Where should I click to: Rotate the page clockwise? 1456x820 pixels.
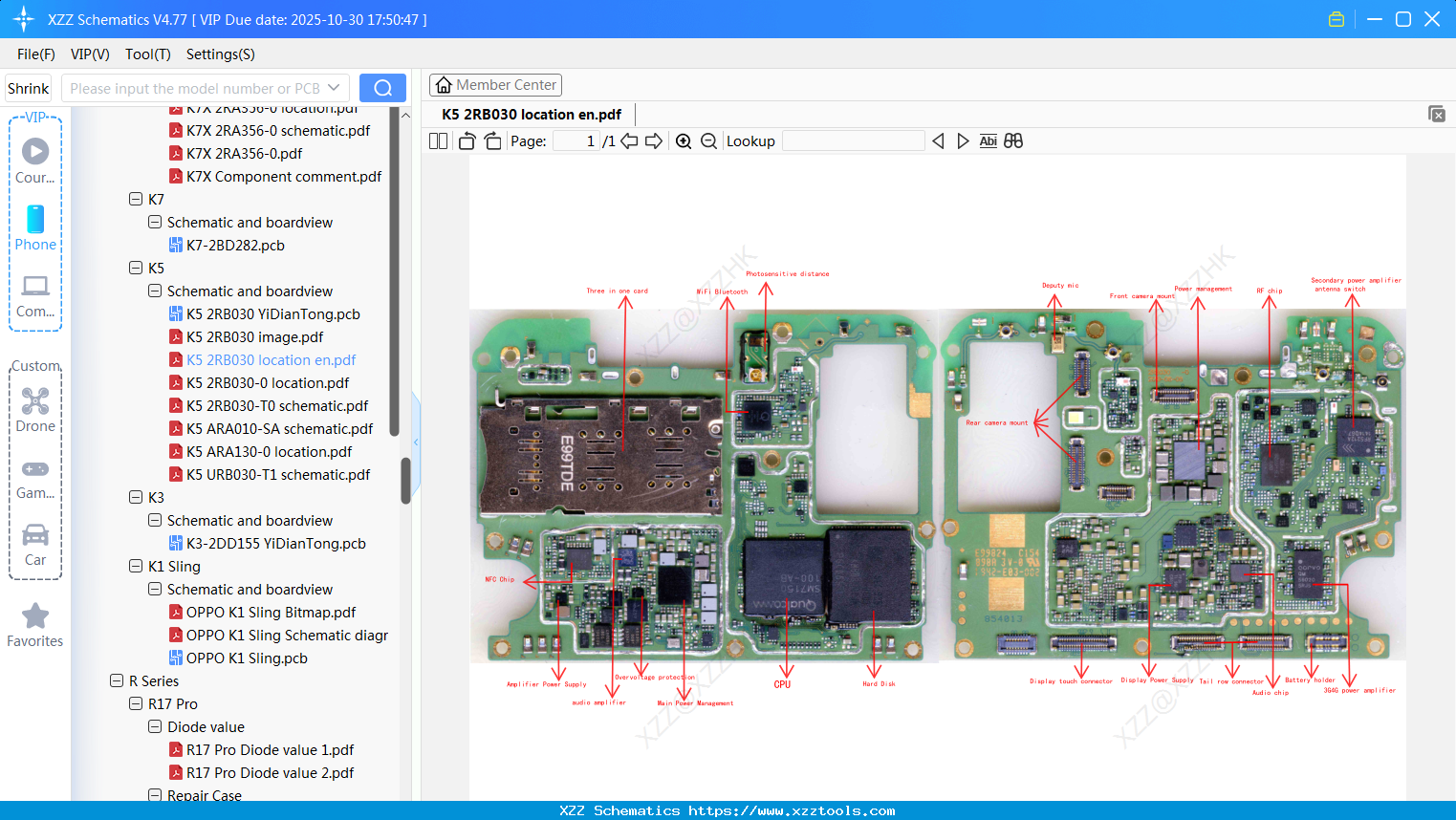point(492,141)
